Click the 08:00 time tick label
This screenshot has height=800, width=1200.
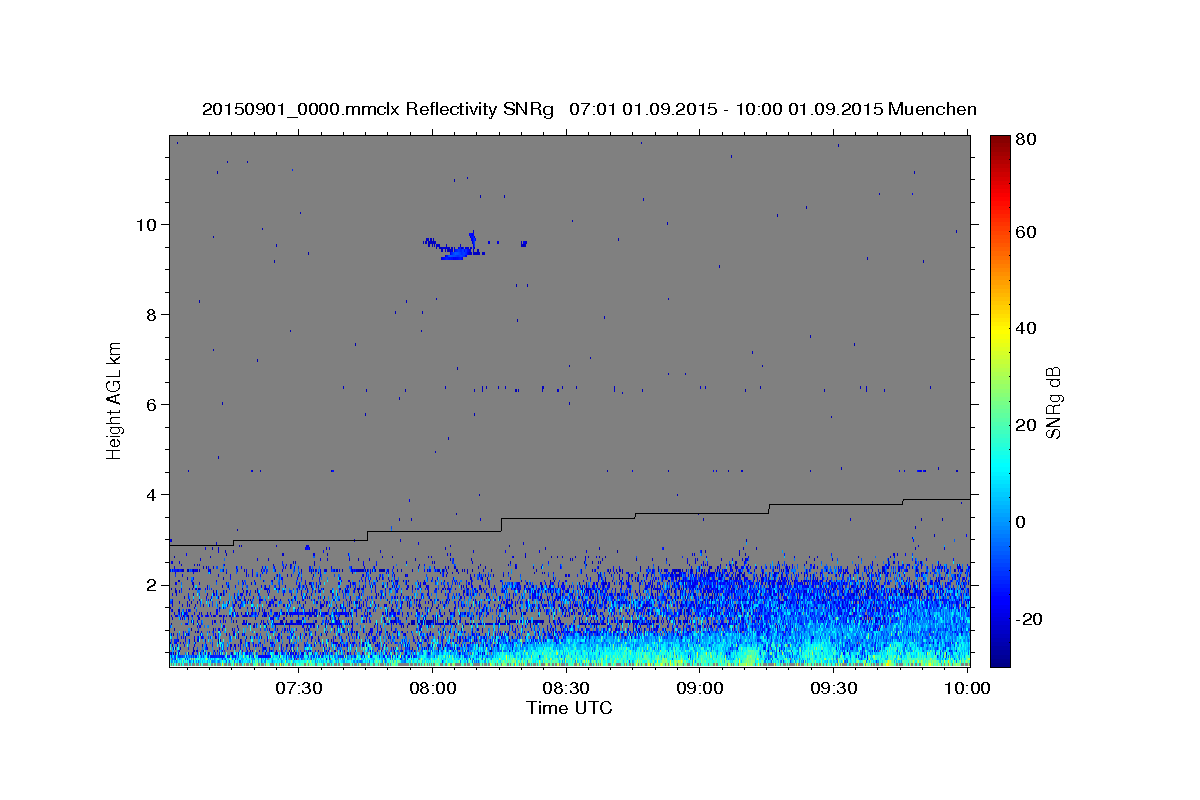pos(433,689)
